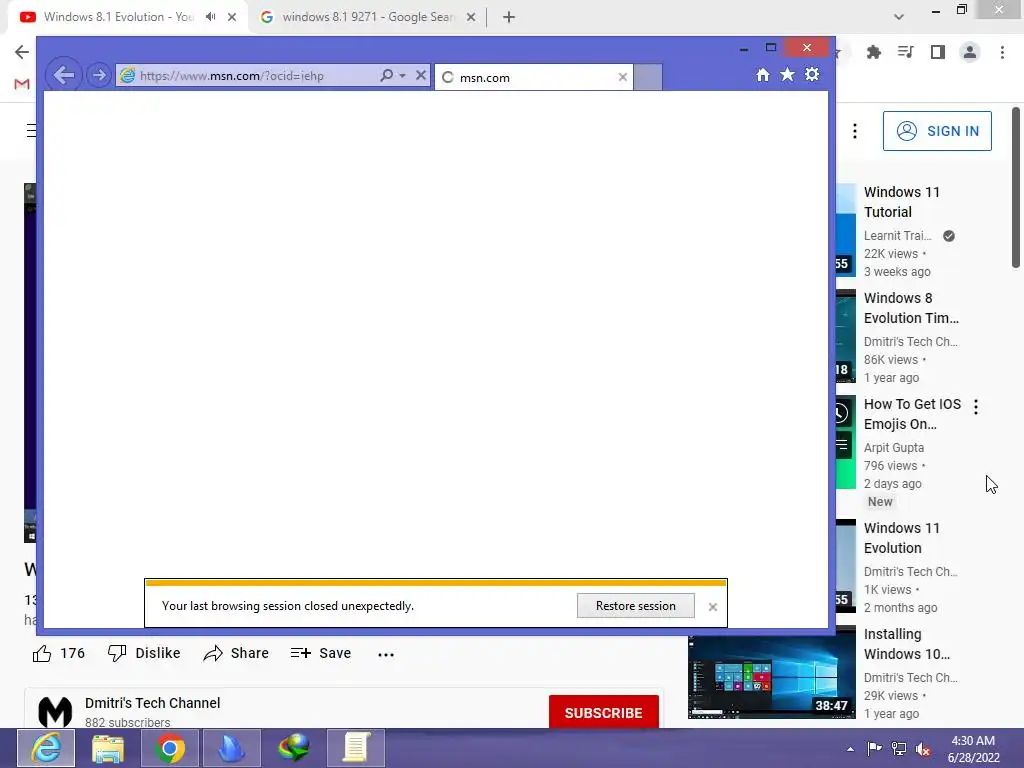The height and width of the screenshot is (768, 1024).
Task: Subscribe to Dmitri's Tech Channel
Action: click(x=603, y=712)
